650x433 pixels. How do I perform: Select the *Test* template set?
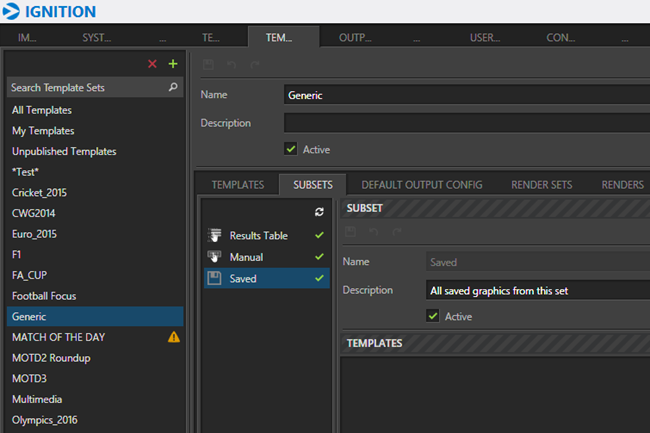click(95, 172)
